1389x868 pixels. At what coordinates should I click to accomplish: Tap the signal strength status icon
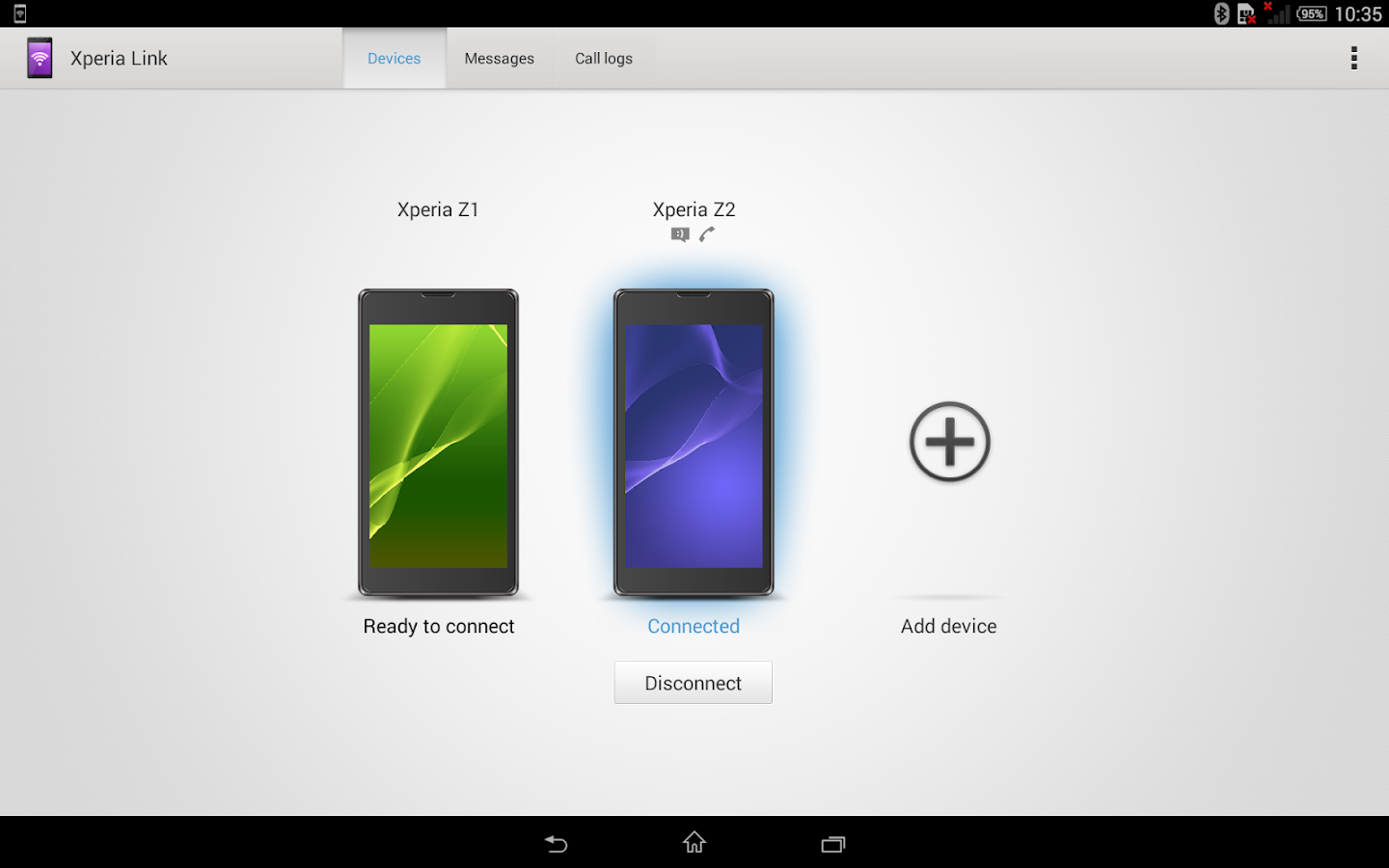[1275, 13]
